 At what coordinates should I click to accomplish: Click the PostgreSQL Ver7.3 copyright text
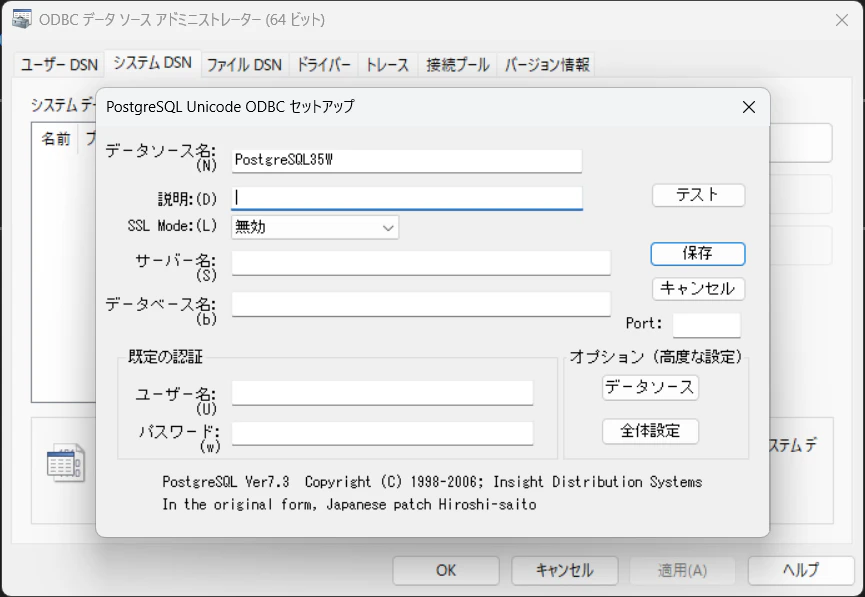coord(432,482)
